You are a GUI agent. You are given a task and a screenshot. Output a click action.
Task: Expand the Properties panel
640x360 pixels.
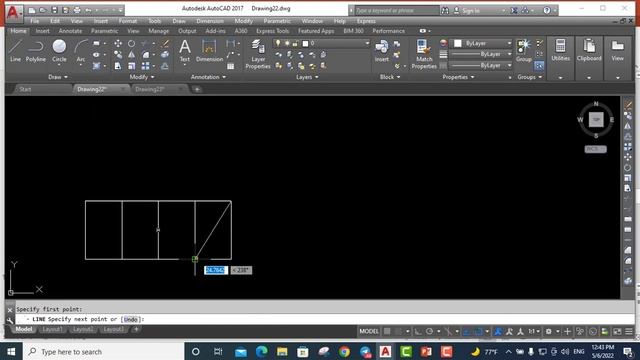coord(458,77)
